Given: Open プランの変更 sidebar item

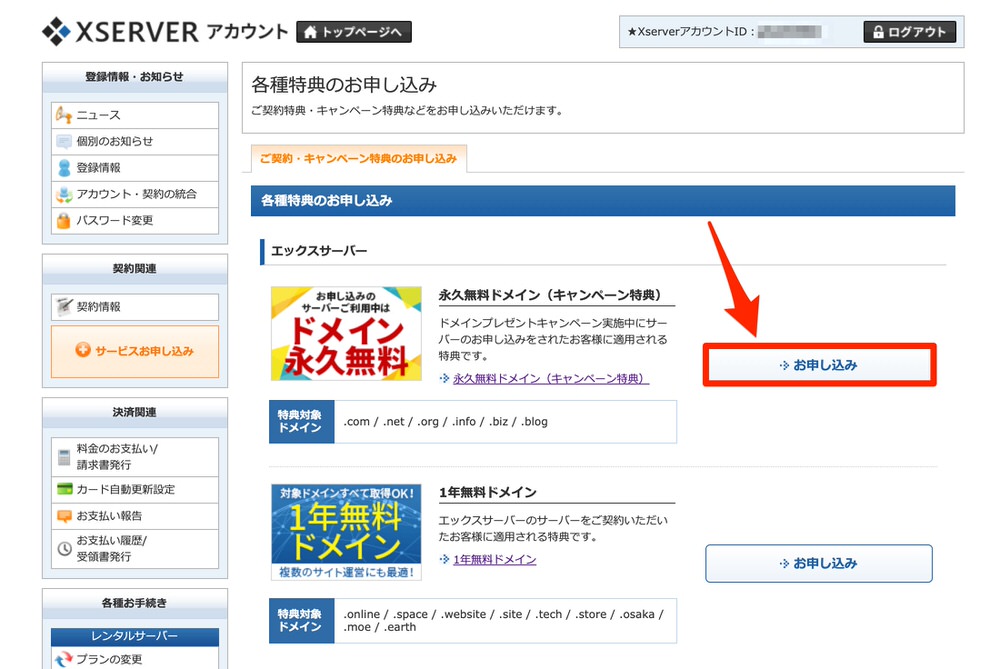Looking at the screenshot, I should (x=135, y=659).
